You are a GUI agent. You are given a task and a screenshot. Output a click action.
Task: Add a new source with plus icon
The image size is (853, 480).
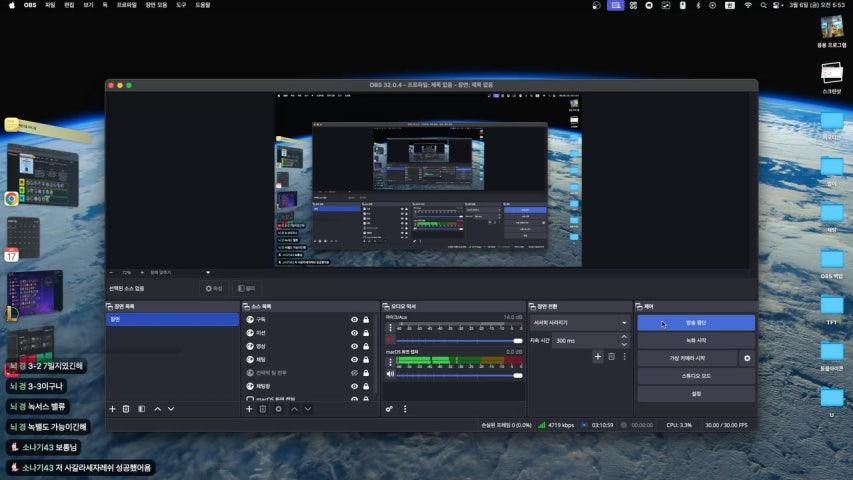tap(249, 409)
